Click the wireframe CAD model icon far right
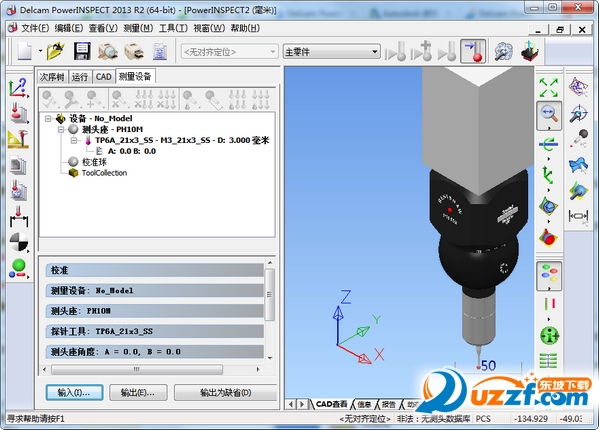This screenshot has width=599, height=430. (579, 87)
